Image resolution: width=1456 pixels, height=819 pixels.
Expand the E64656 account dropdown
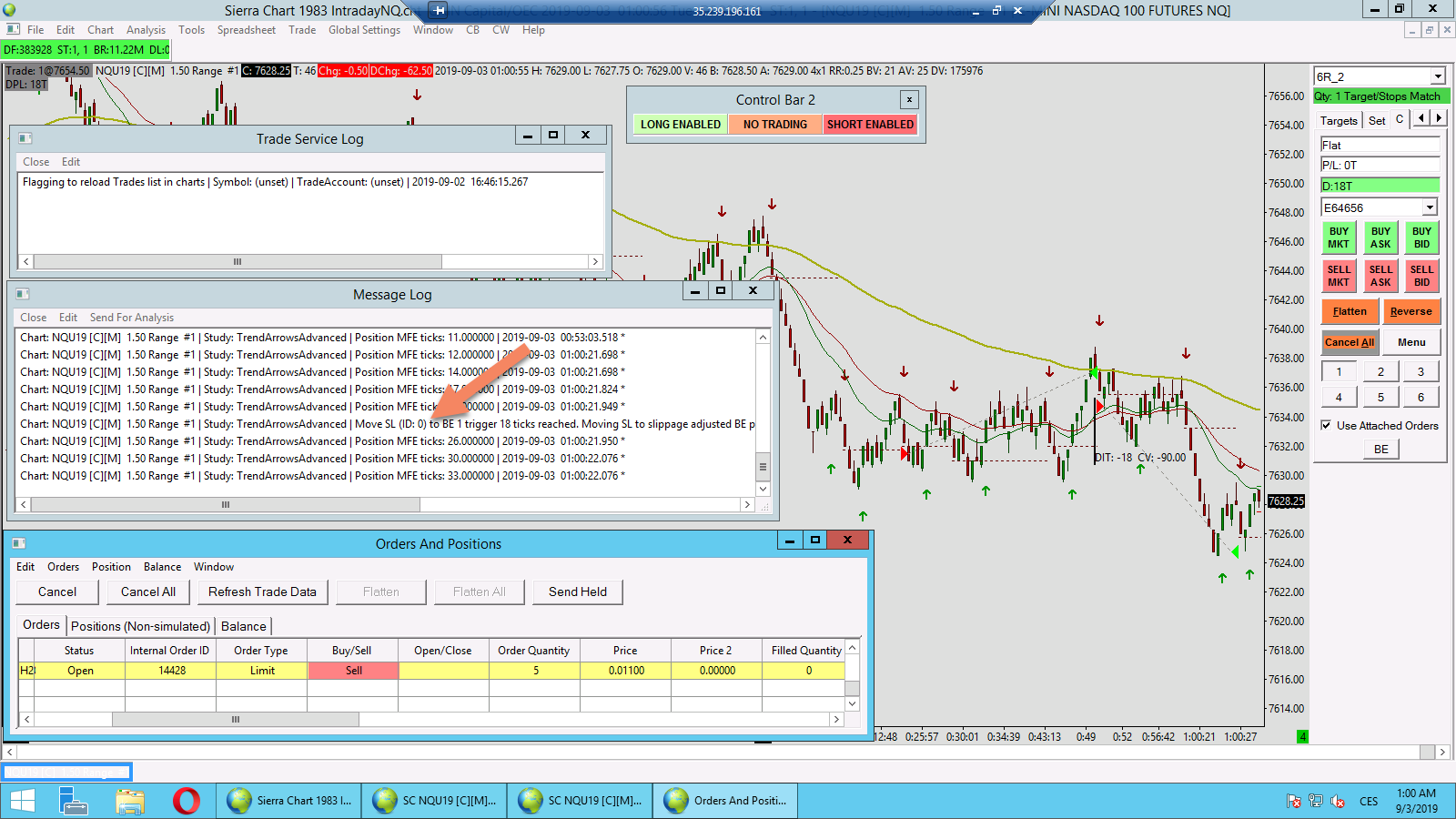coord(1430,207)
